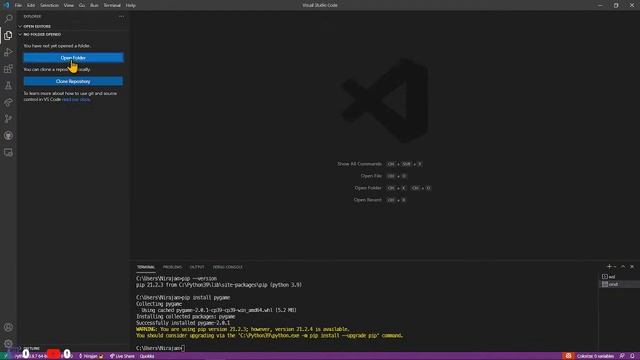
Task: Click the Open File shortcut hint
Action: click(x=384, y=176)
